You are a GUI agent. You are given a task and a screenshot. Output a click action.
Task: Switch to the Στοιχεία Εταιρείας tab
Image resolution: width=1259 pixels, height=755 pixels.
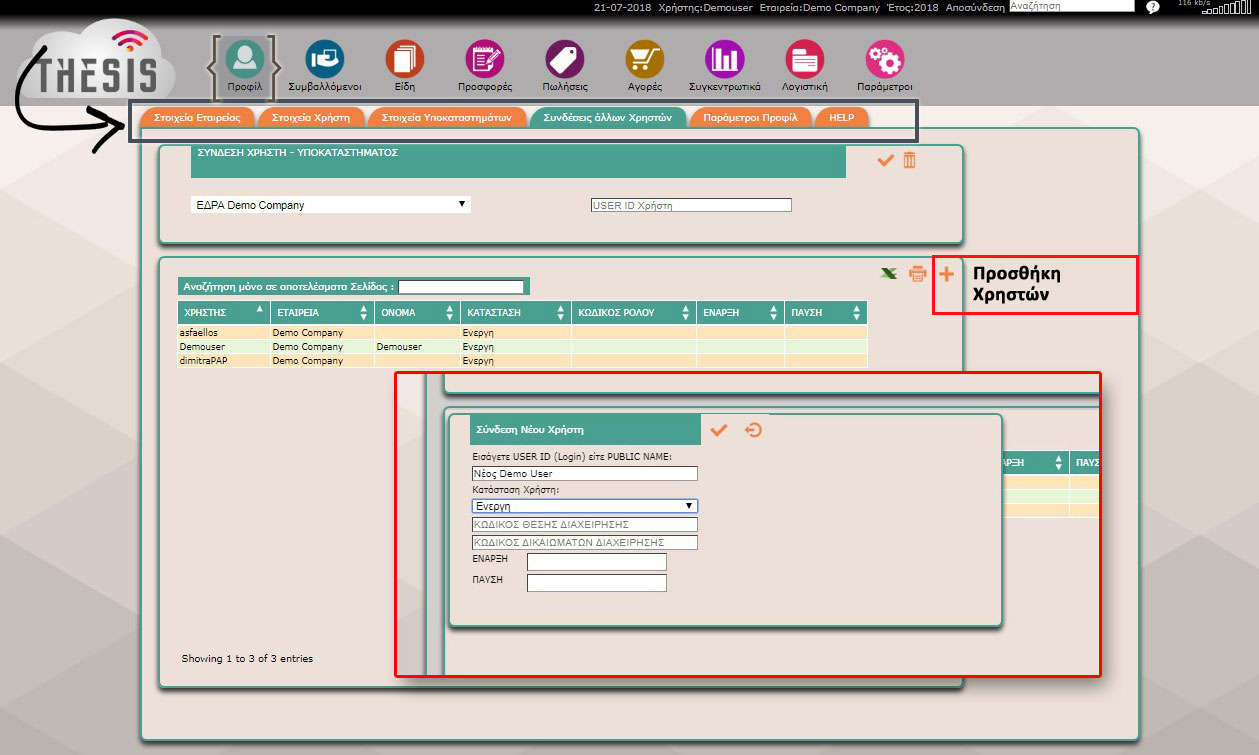coord(197,117)
